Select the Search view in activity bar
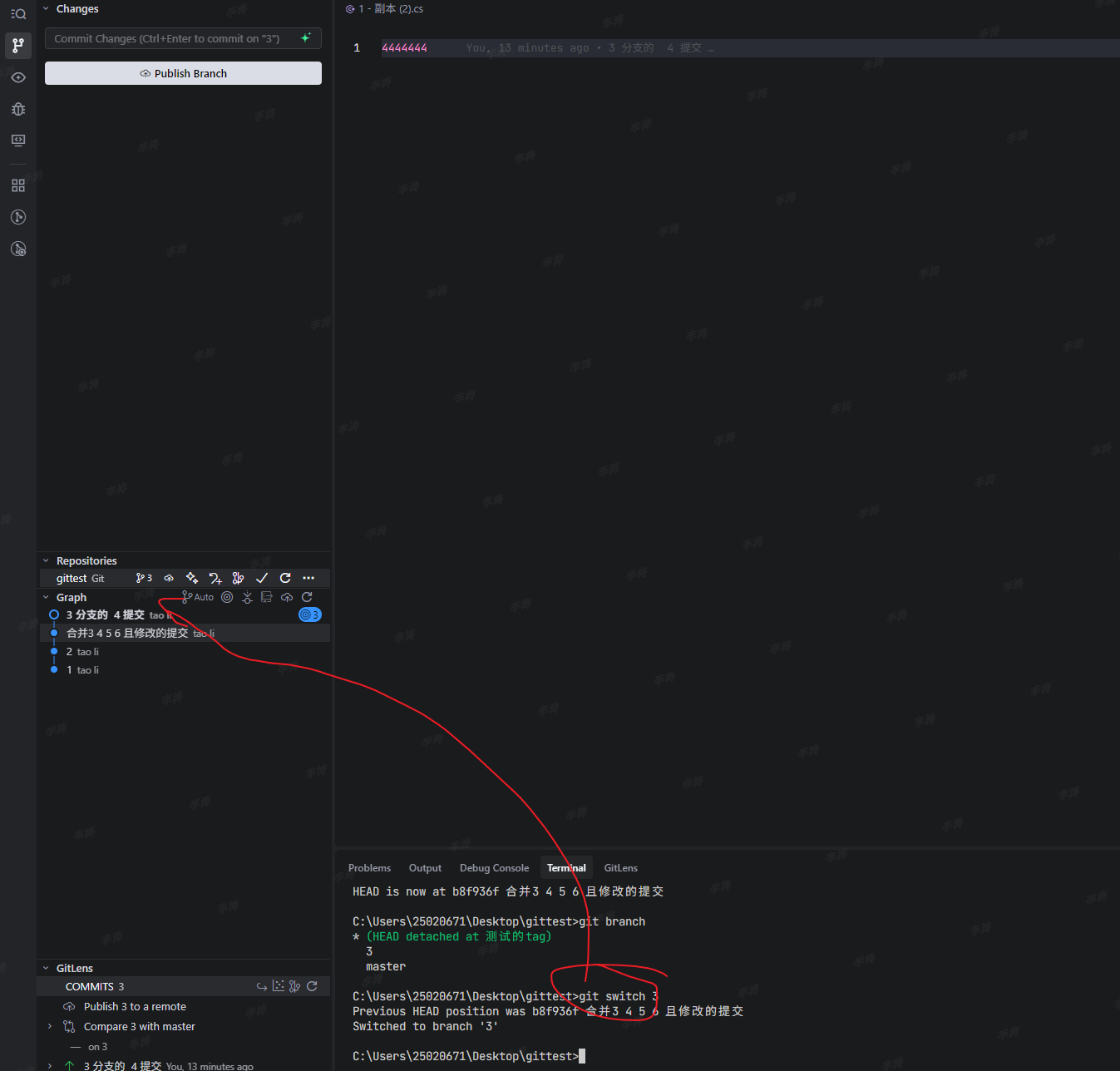The width and height of the screenshot is (1120, 1071). click(18, 13)
